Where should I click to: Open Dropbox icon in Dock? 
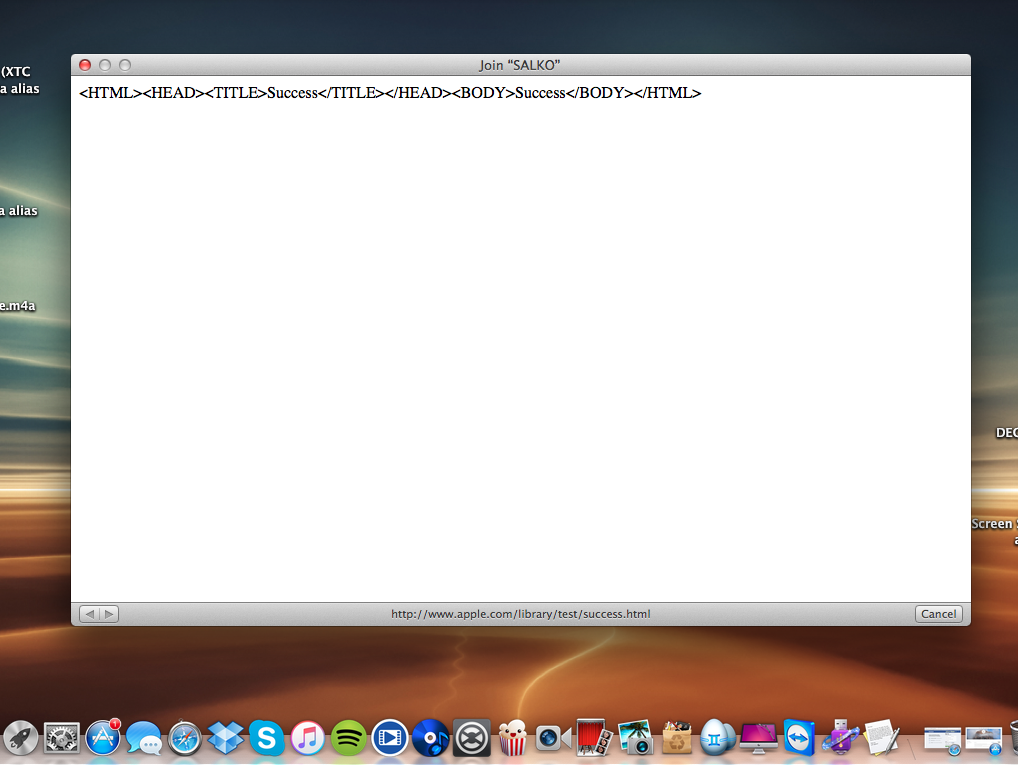[x=225, y=738]
